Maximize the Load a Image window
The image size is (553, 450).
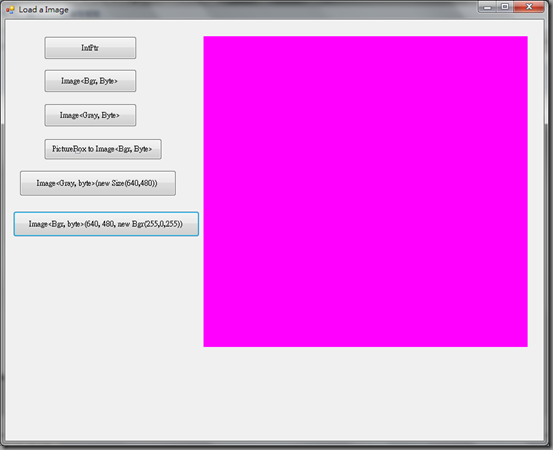click(505, 7)
